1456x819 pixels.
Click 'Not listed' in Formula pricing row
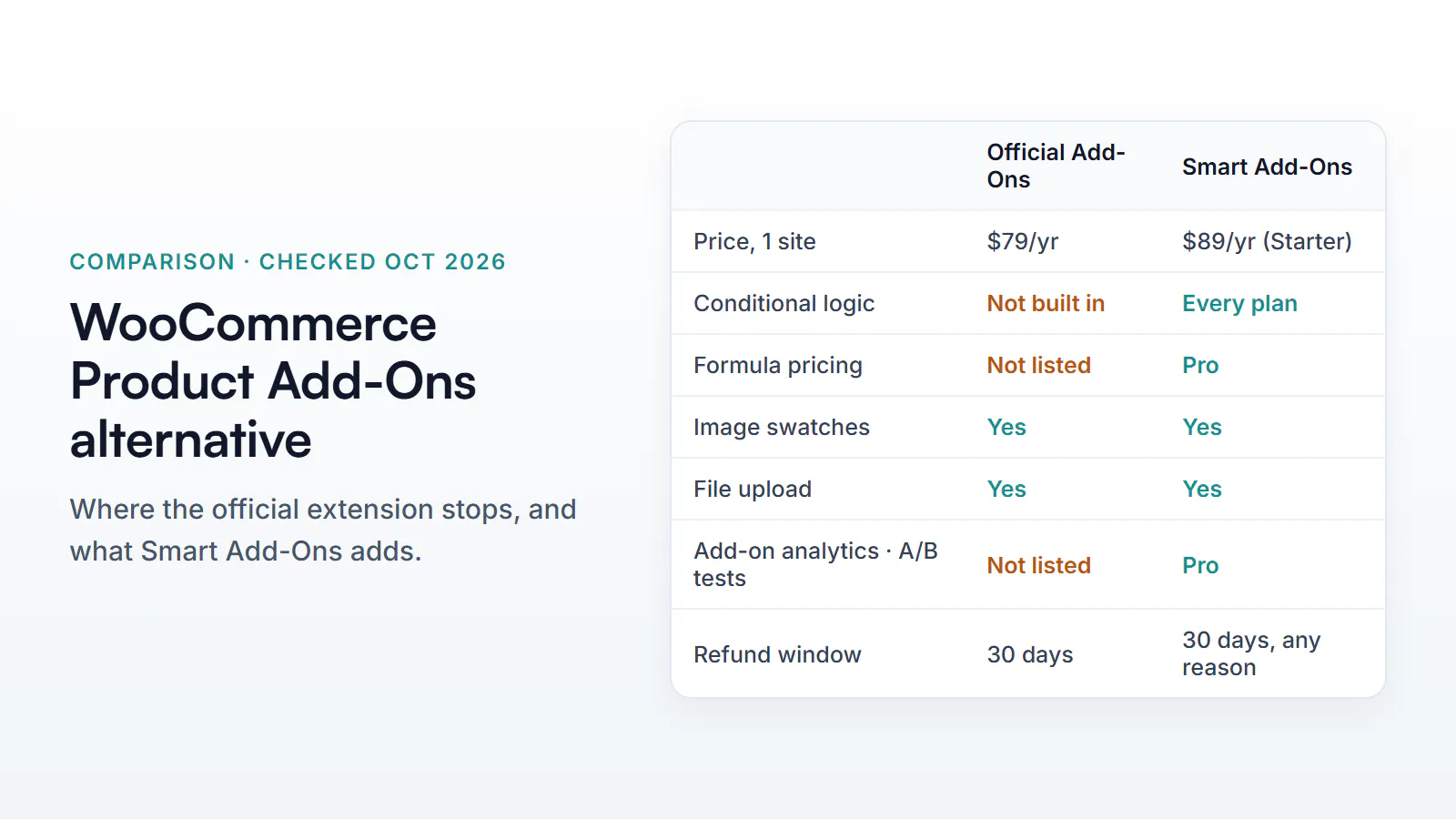1038,365
